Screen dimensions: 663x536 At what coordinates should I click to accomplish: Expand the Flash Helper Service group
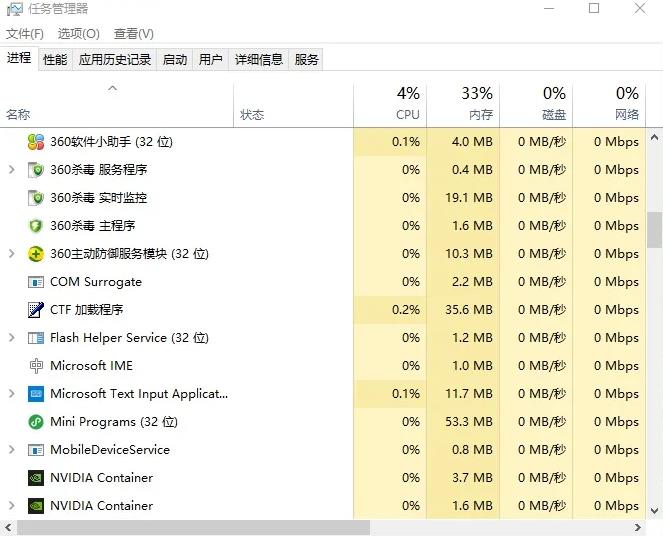tap(12, 338)
